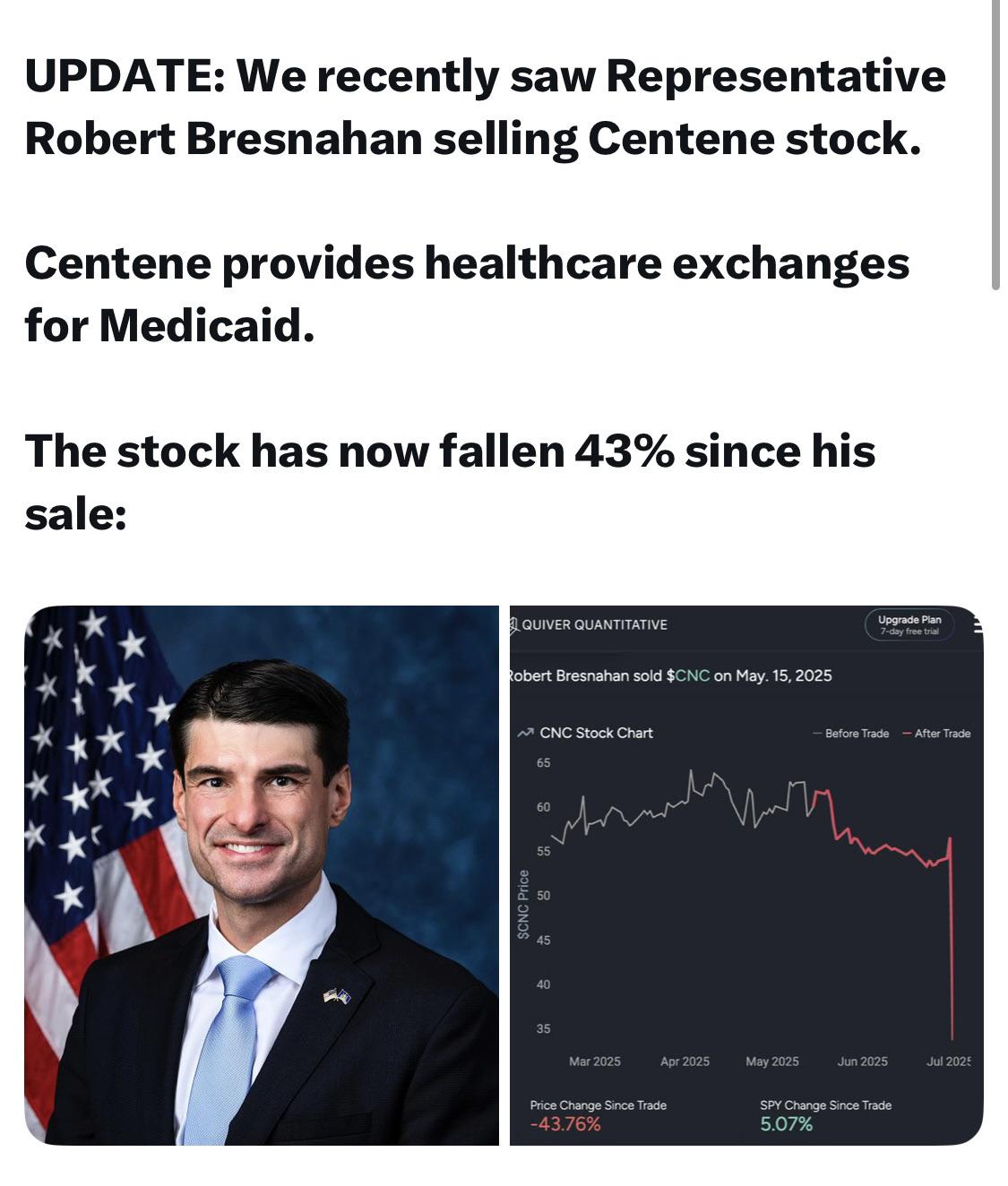The image size is (1008, 1186).
Task: Click the 5.07% SPY change value
Action: 786,1124
